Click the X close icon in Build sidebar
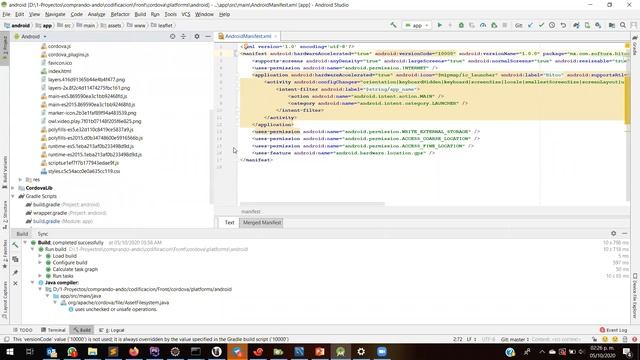This screenshot has width=640, height=360. tap(15, 283)
